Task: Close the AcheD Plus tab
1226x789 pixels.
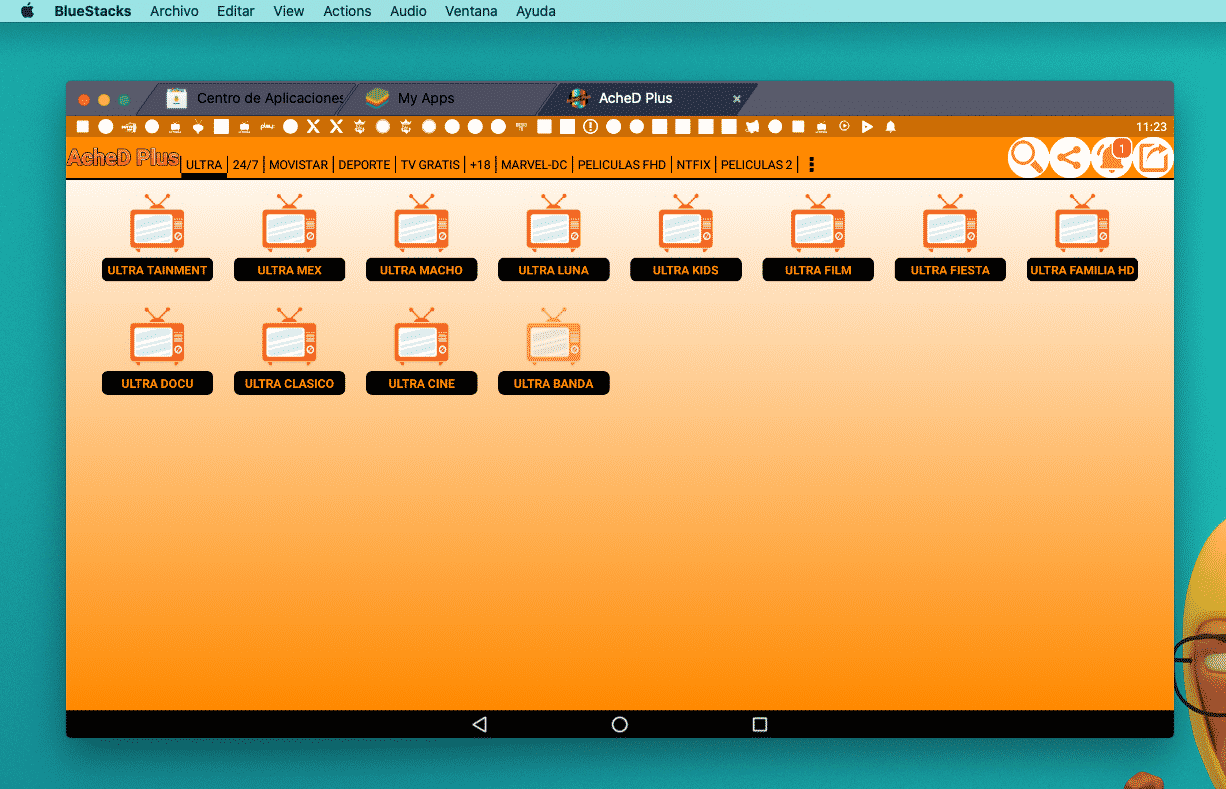Action: click(737, 99)
